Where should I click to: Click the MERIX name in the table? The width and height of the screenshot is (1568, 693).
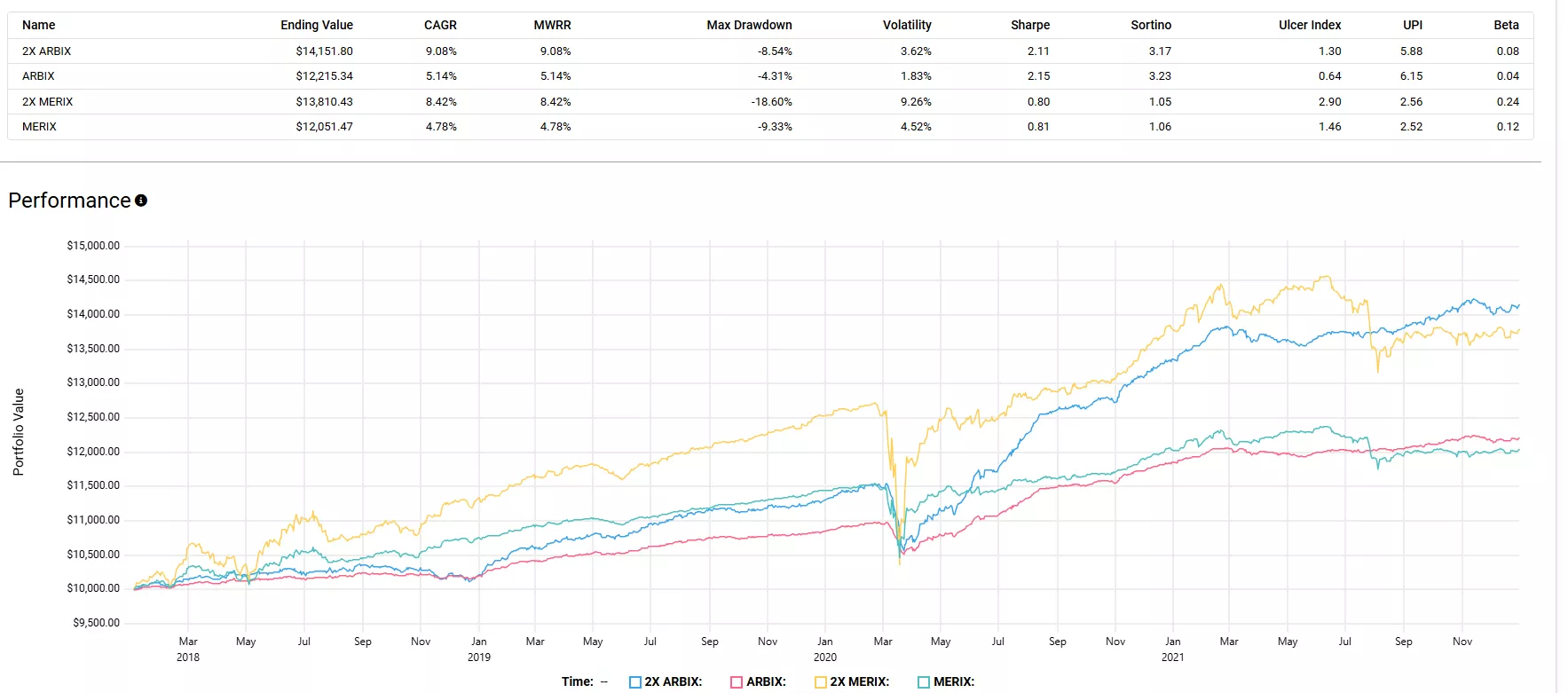40,127
